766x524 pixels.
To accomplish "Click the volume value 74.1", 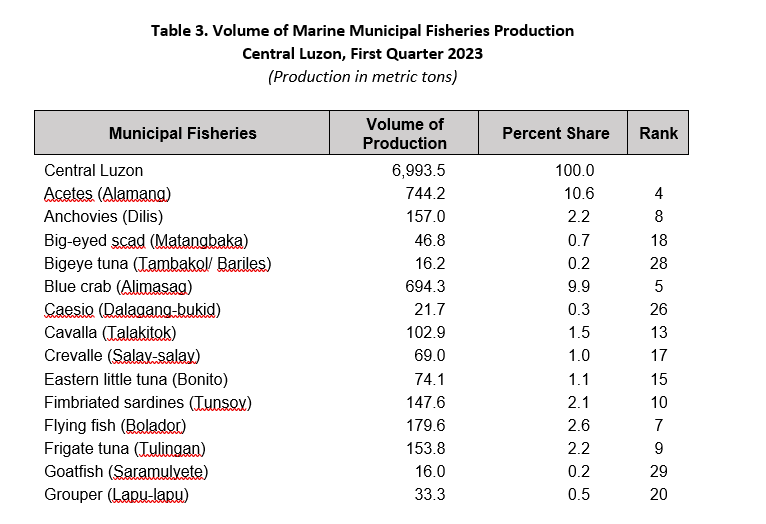I will tap(430, 379).
